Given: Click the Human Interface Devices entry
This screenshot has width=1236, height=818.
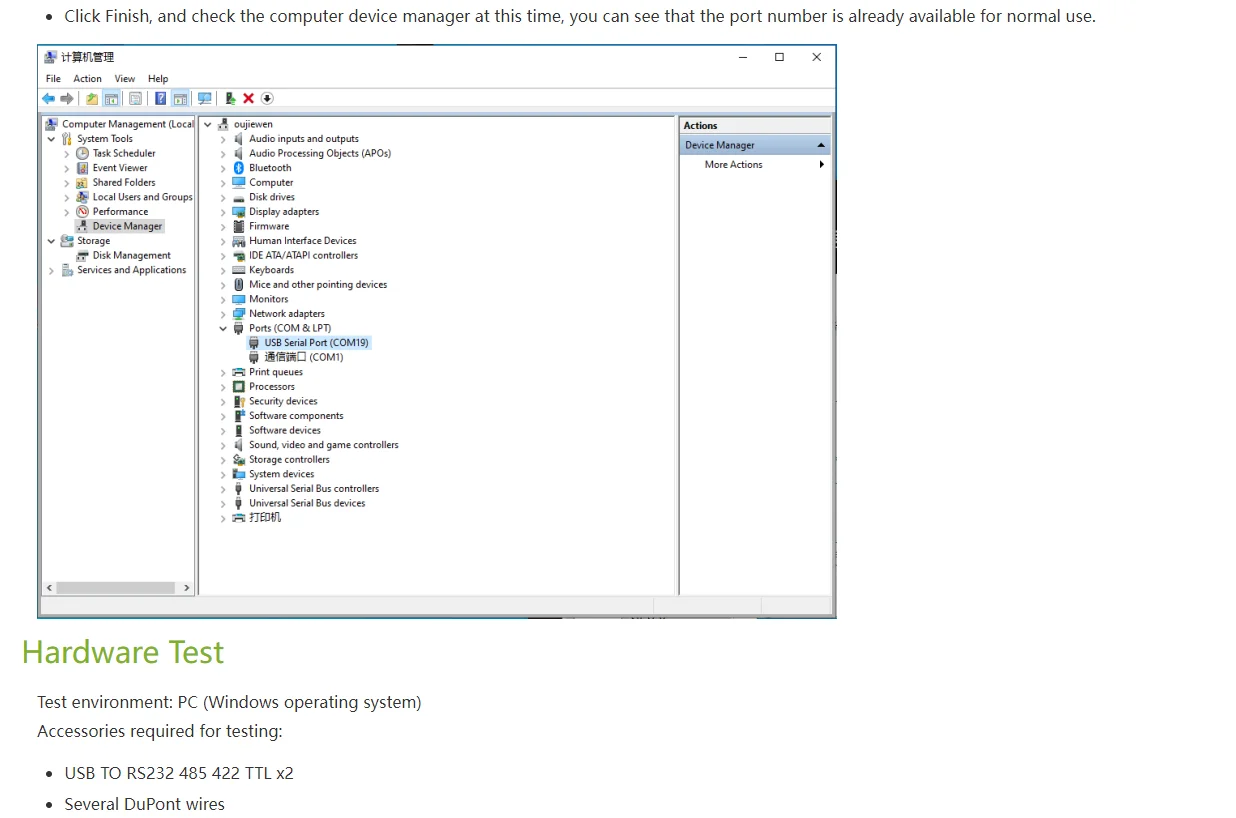Looking at the screenshot, I should (302, 241).
